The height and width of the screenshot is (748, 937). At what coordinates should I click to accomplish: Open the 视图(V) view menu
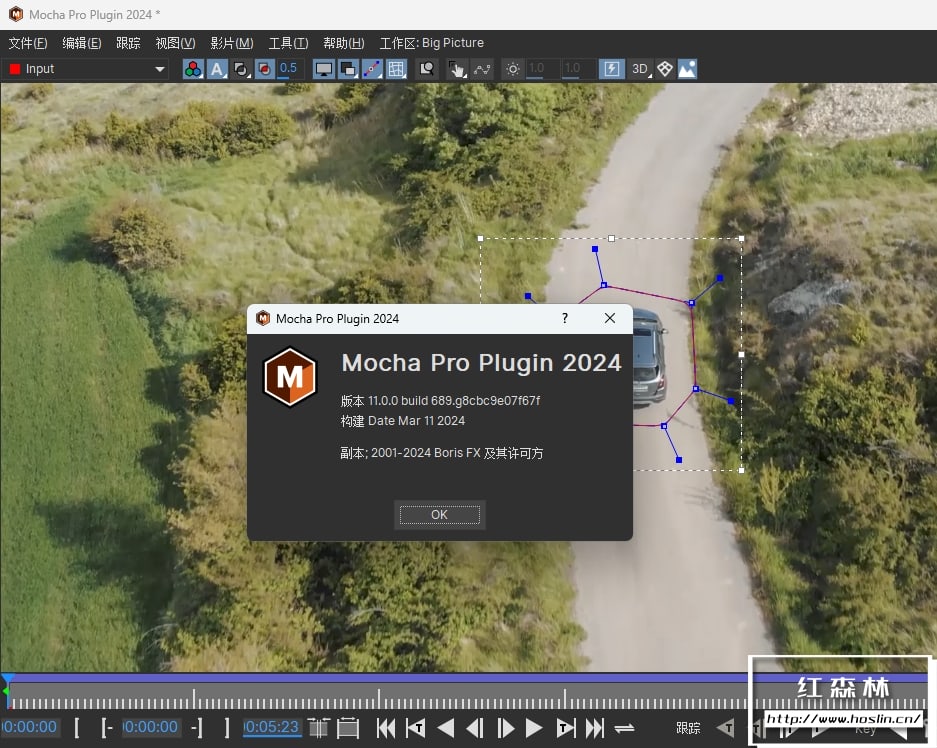click(175, 43)
